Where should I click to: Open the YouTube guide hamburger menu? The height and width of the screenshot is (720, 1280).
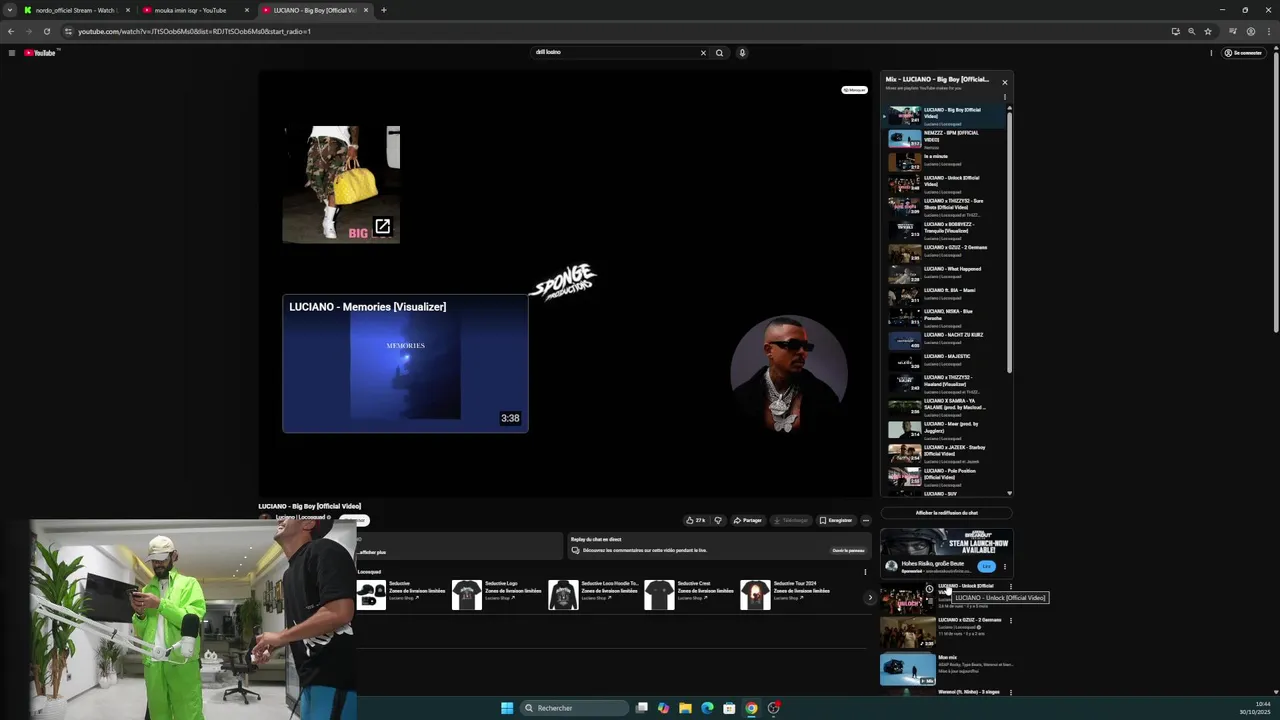(12, 53)
